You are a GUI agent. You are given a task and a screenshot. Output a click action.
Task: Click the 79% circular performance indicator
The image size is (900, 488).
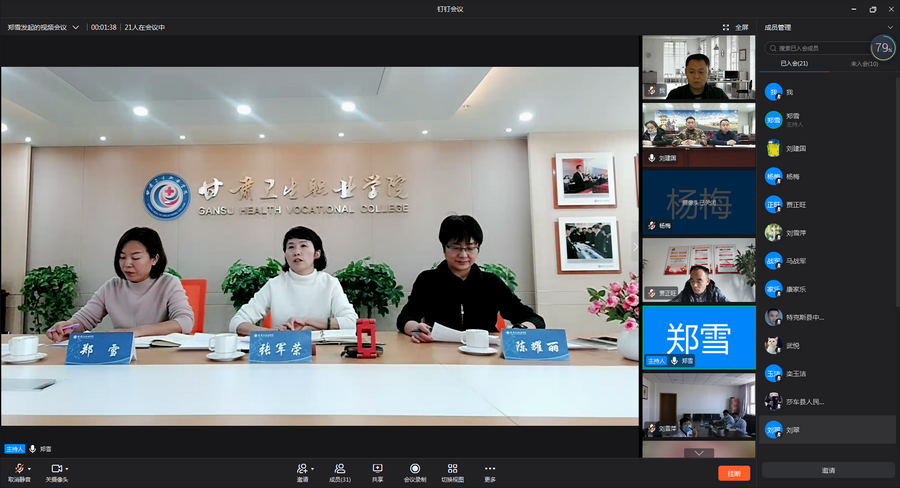coord(882,48)
